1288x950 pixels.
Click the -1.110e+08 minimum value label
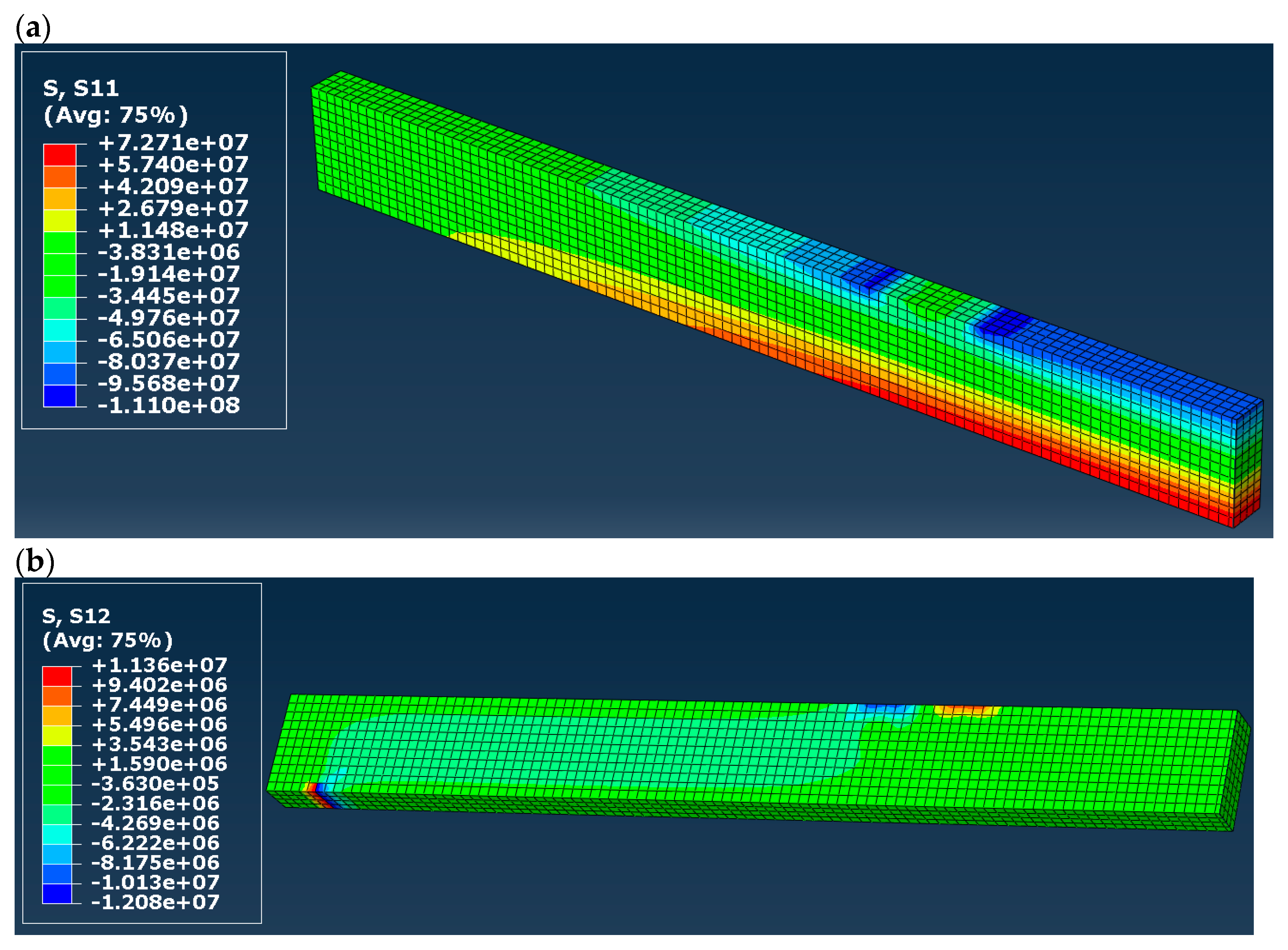click(168, 406)
